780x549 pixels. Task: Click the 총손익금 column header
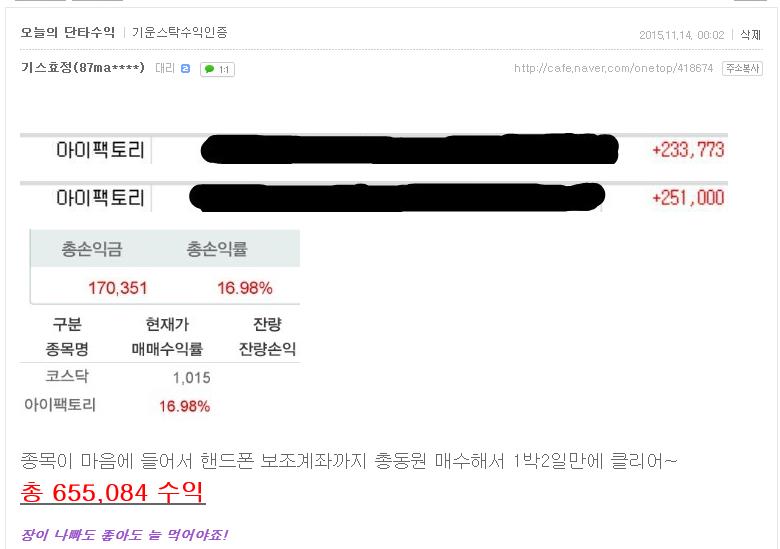point(92,249)
